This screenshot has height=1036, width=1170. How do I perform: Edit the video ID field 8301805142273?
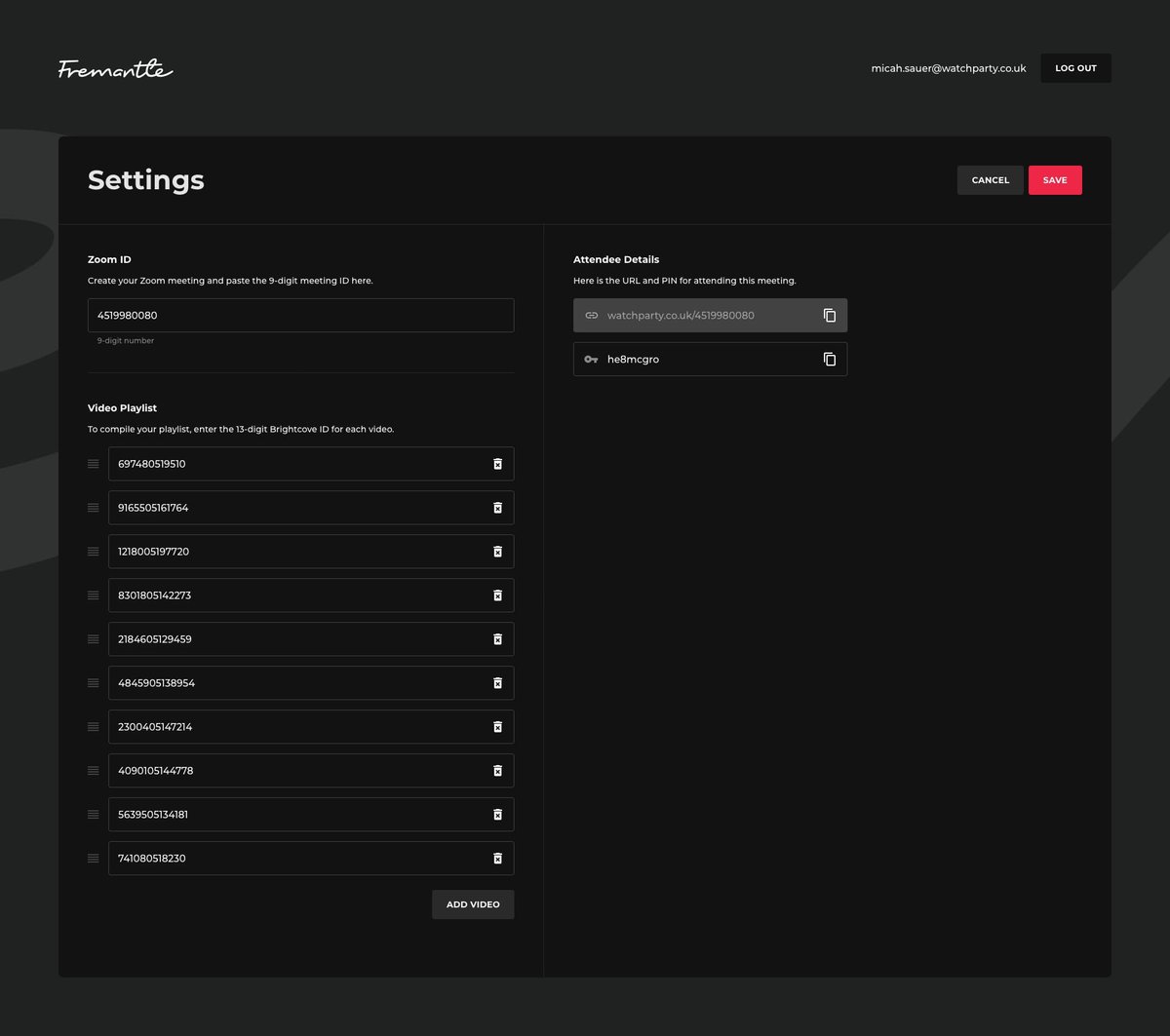311,595
